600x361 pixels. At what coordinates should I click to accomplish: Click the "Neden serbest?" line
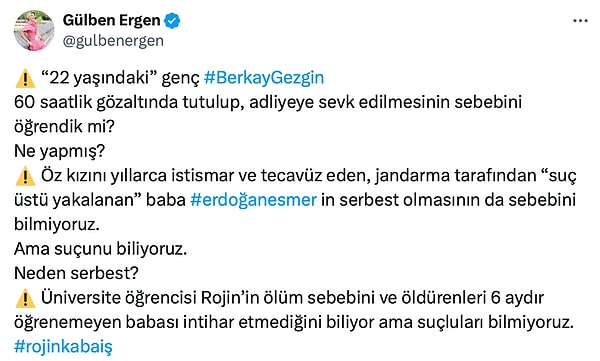pyautogui.click(x=76, y=273)
